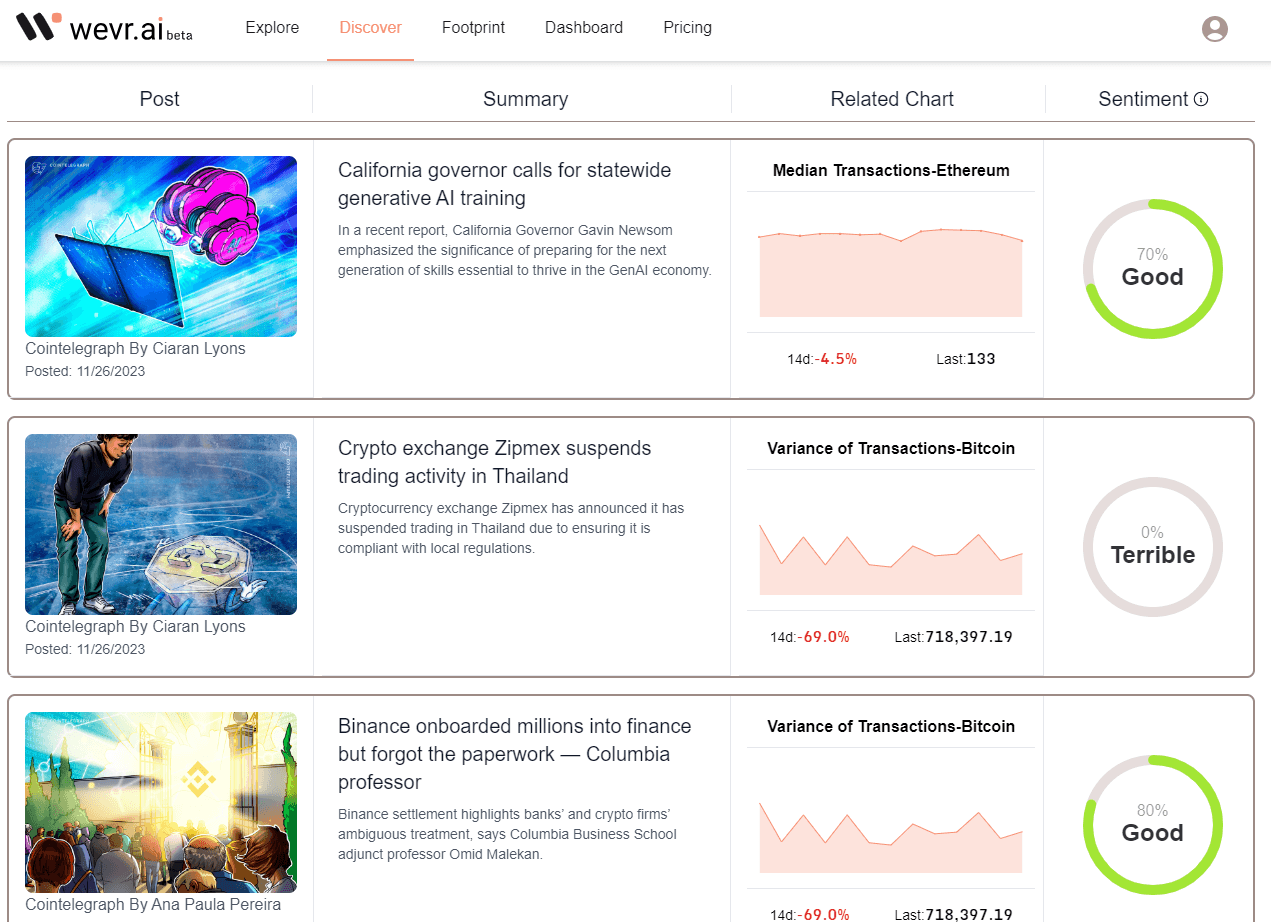Click Cointelegraph By Ciaran Lyons in Zipmex post
1271x922 pixels.
pyautogui.click(x=135, y=627)
